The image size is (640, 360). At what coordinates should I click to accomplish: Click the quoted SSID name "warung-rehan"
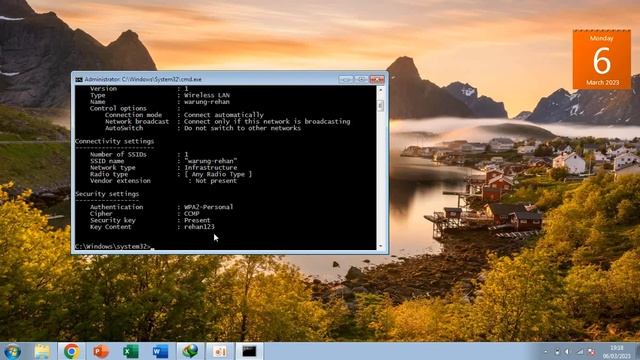click(x=211, y=161)
